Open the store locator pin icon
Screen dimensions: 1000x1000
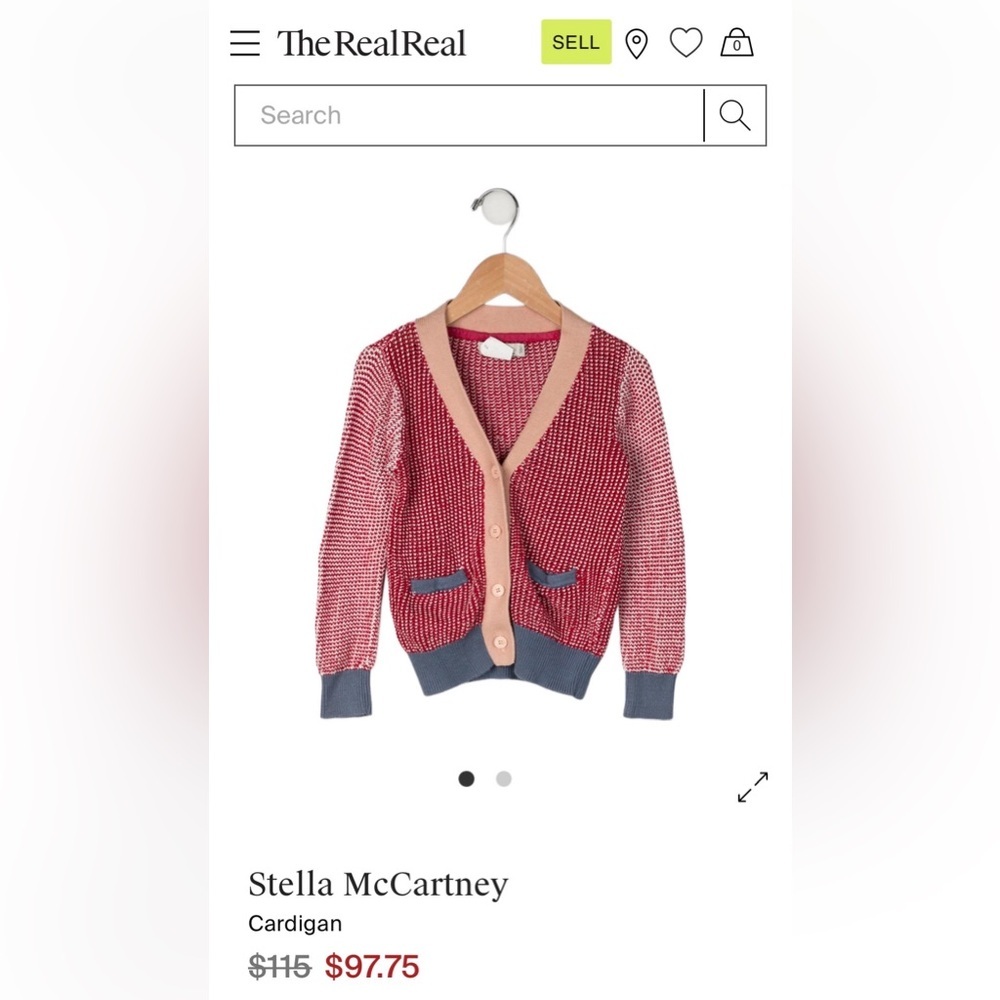637,42
